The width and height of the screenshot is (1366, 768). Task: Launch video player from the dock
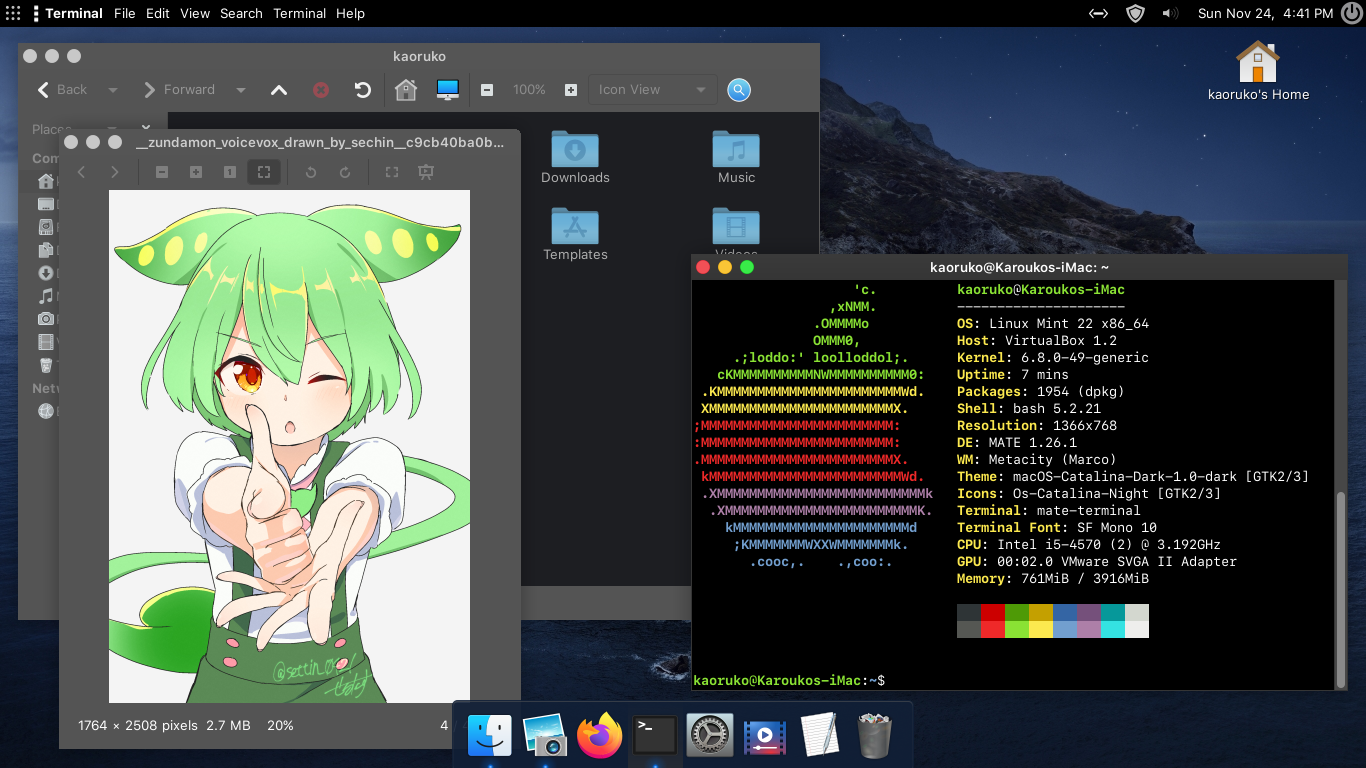(x=765, y=737)
